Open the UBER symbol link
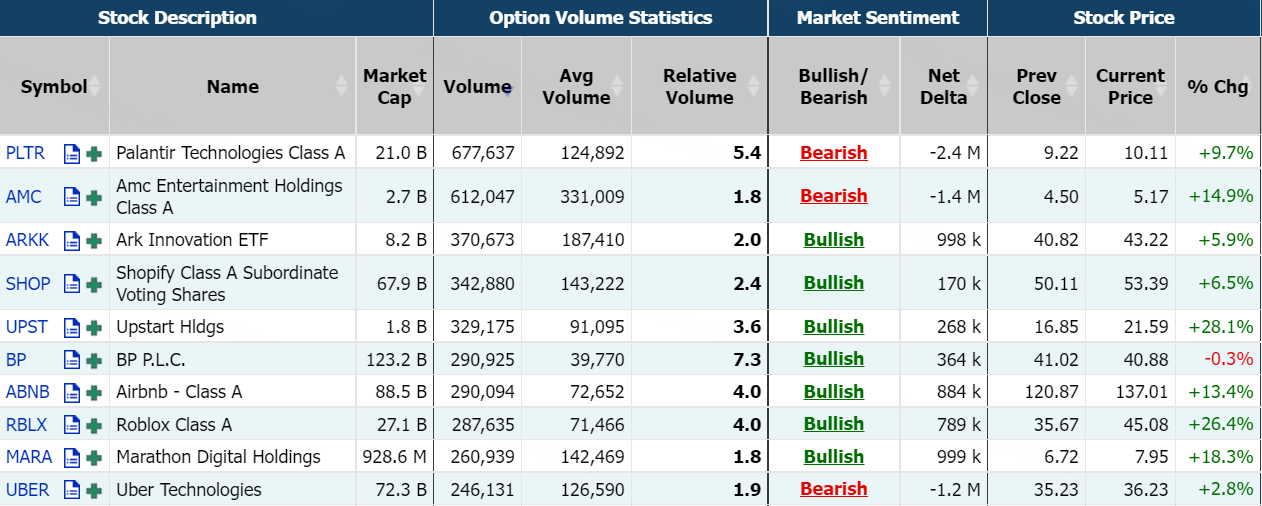Screen dimensions: 1262x506 tap(27, 490)
